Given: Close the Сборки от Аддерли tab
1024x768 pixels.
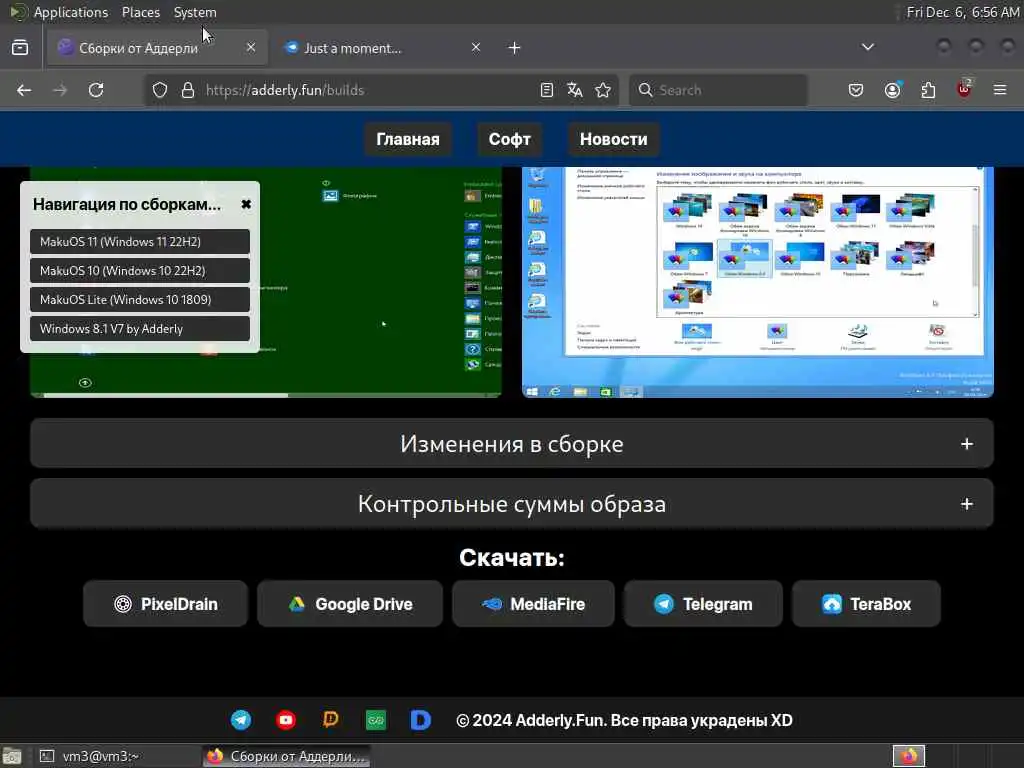Looking at the screenshot, I should pos(251,47).
